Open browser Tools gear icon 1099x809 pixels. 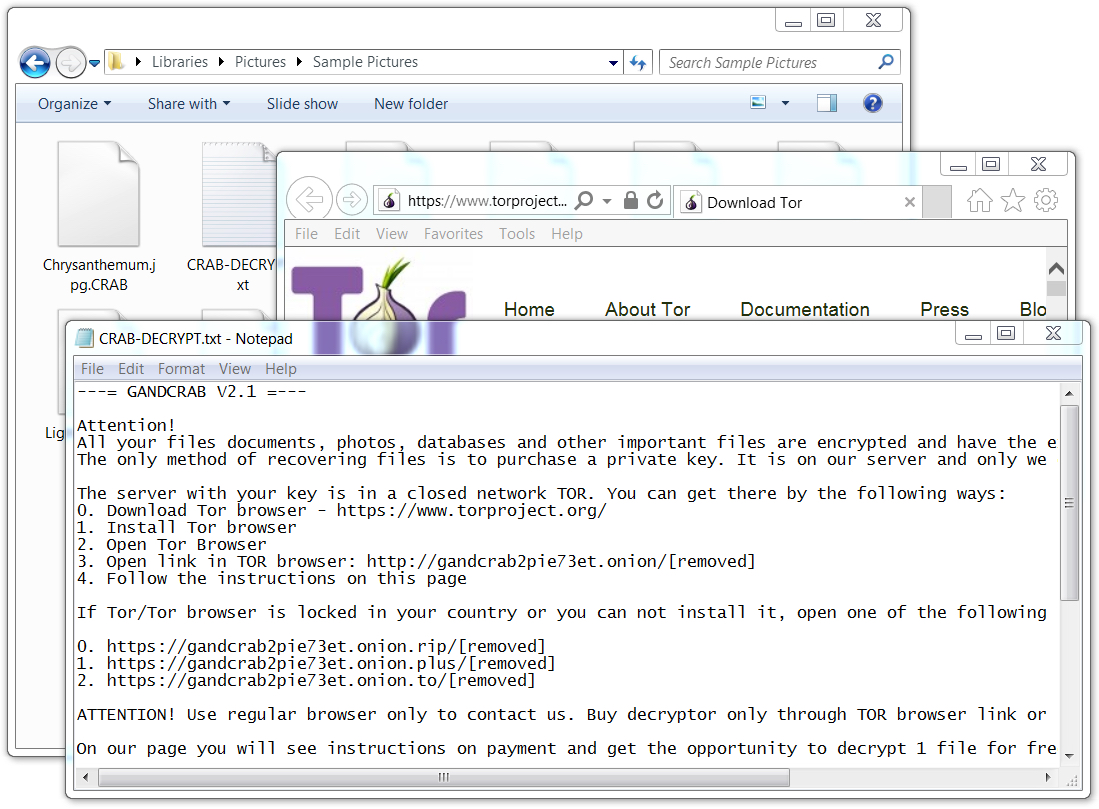pos(1046,200)
